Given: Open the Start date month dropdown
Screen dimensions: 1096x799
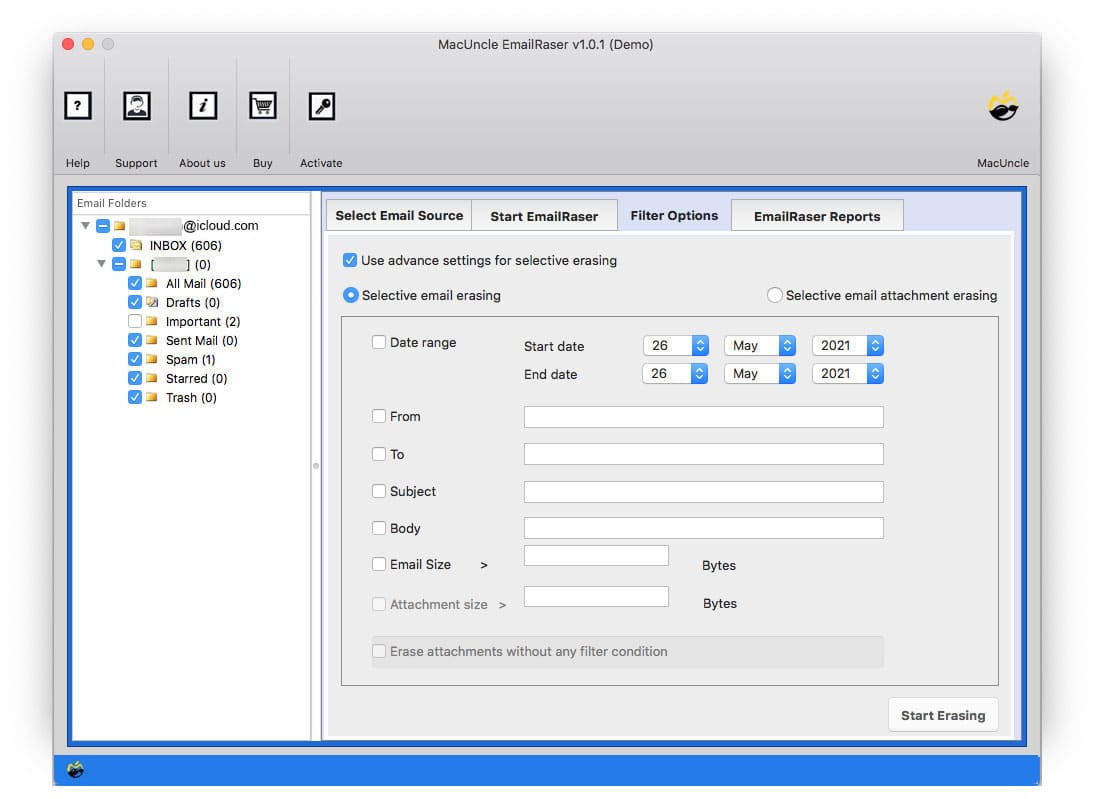Looking at the screenshot, I should (759, 345).
